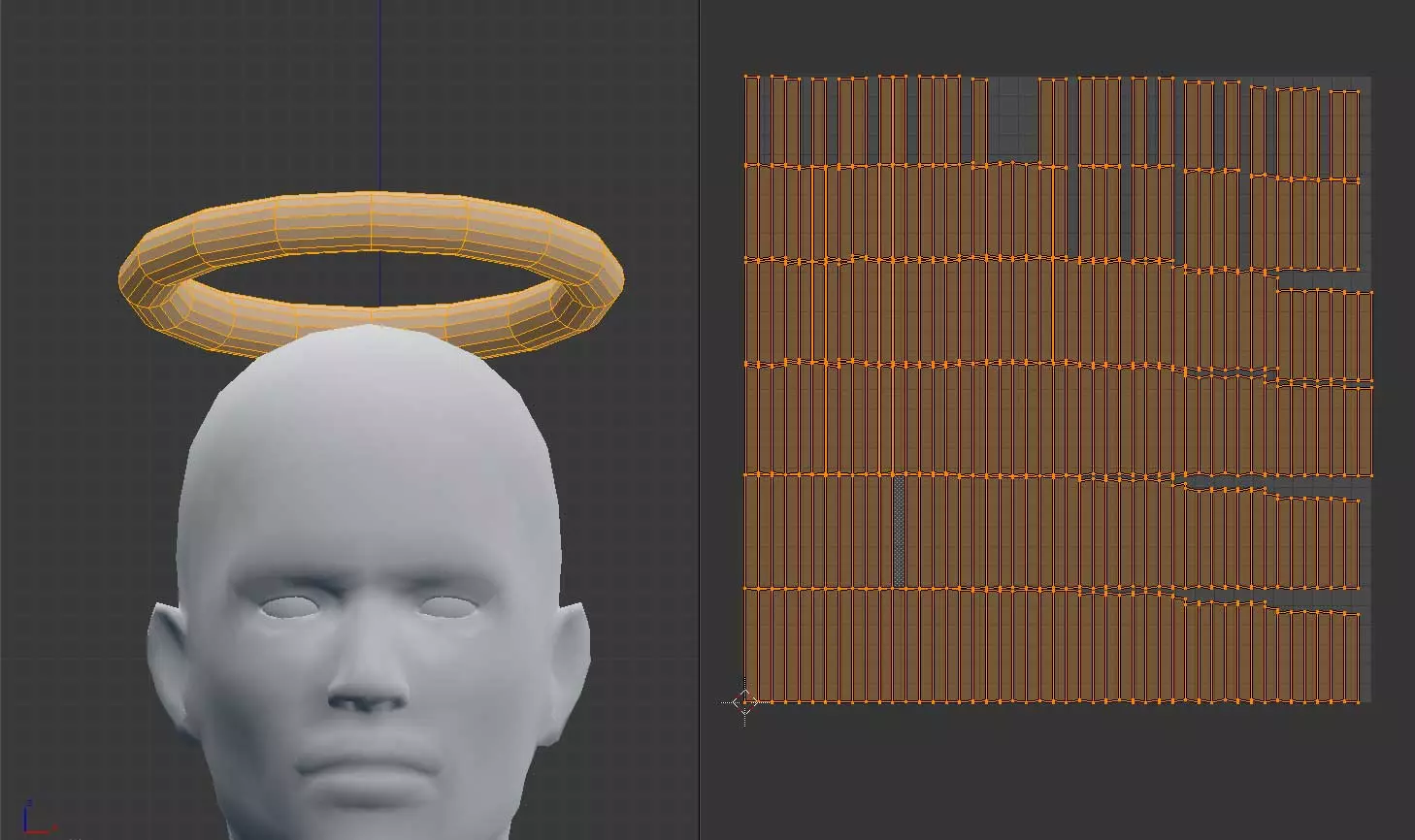The height and width of the screenshot is (840, 1415).
Task: Select the dotted gray strip in UV map
Action: (899, 531)
